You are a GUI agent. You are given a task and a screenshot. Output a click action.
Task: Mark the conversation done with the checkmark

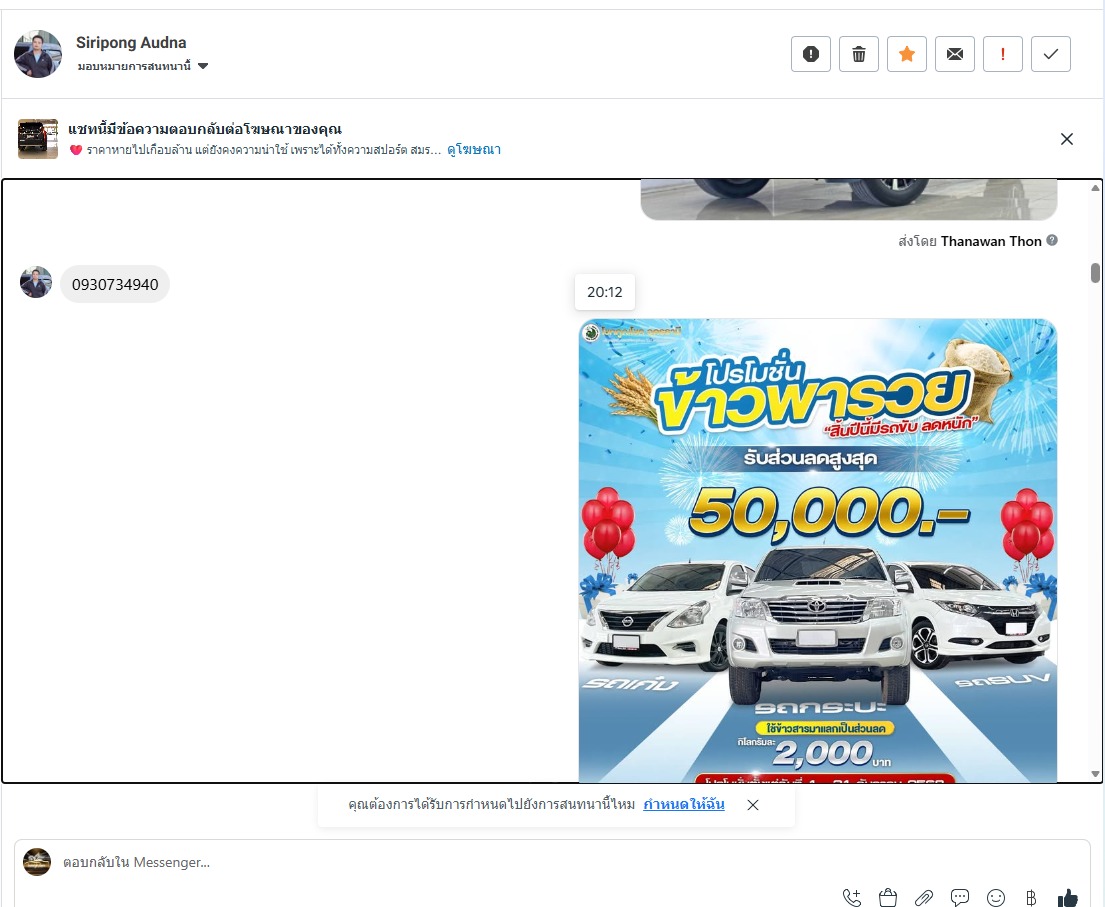pos(1050,54)
